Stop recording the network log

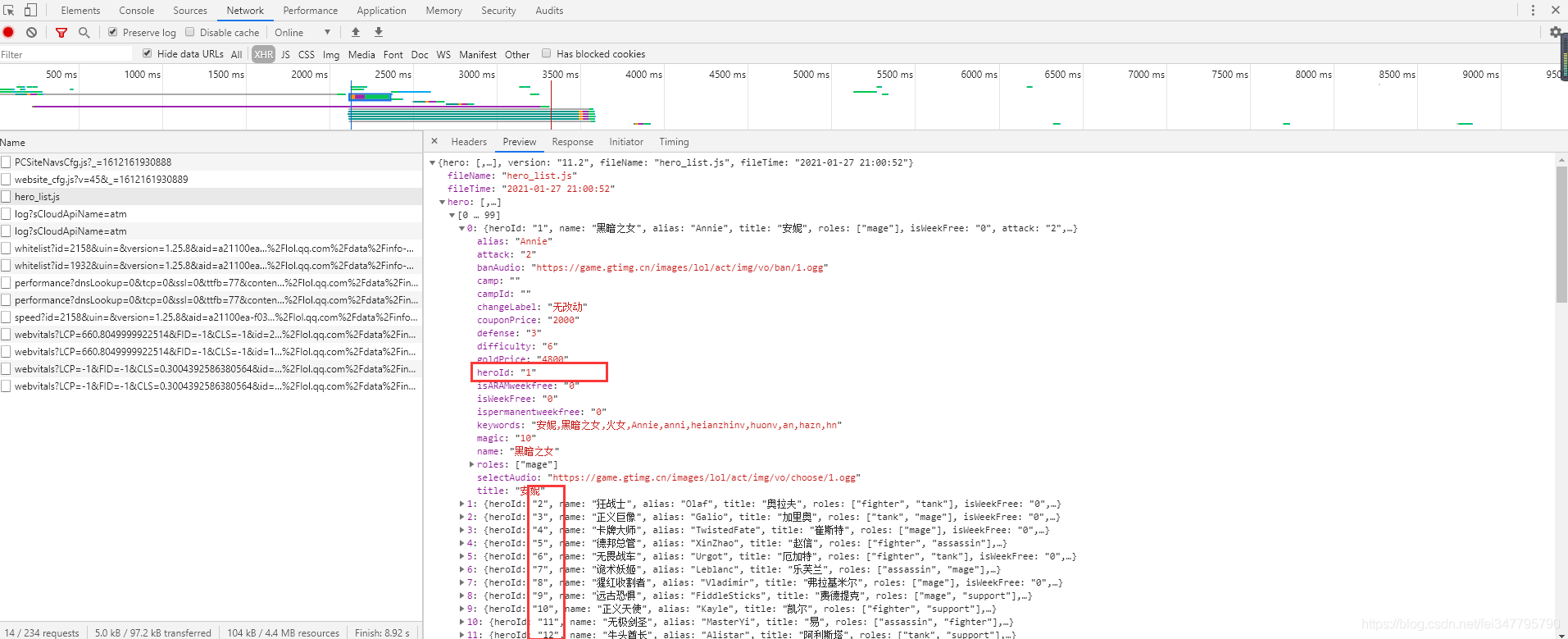[x=9, y=33]
